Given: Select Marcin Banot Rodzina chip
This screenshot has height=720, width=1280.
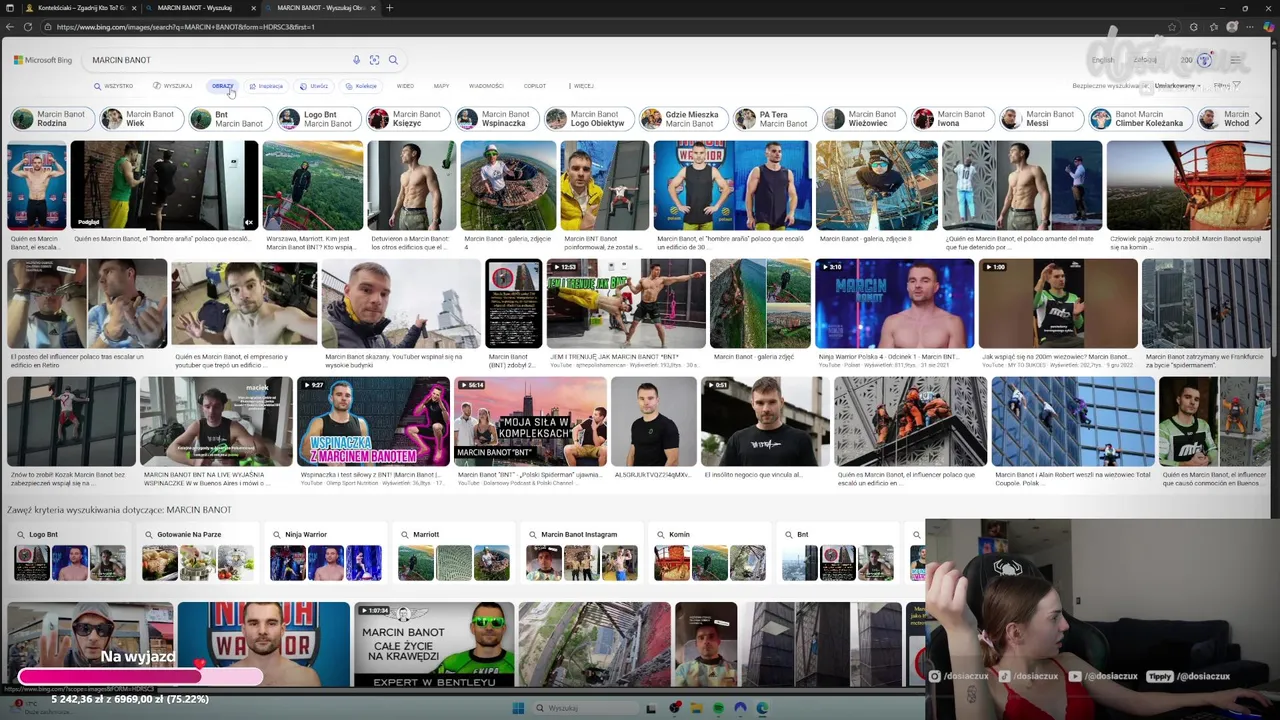Looking at the screenshot, I should [52, 119].
